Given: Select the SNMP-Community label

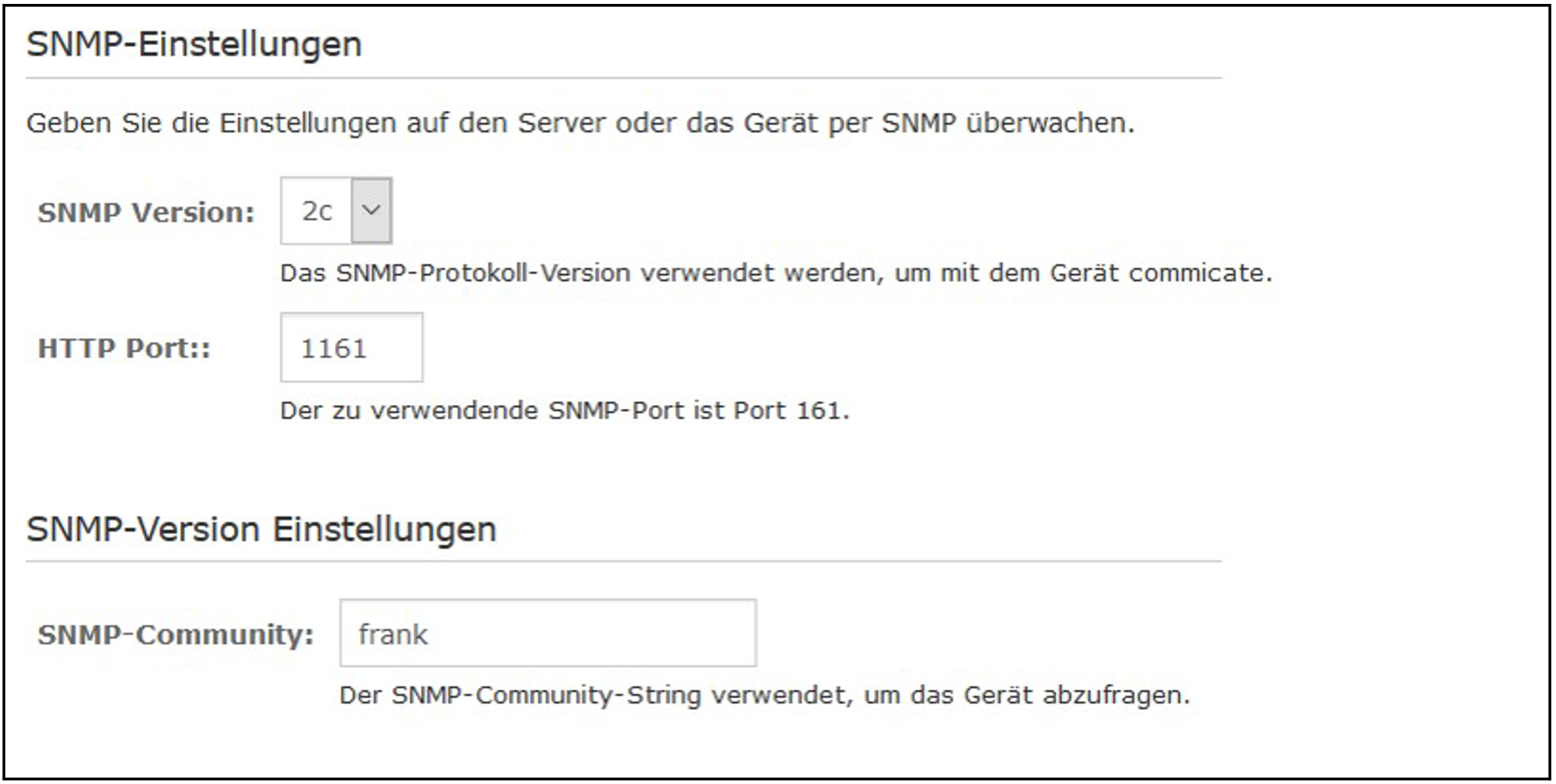Looking at the screenshot, I should pyautogui.click(x=176, y=634).
